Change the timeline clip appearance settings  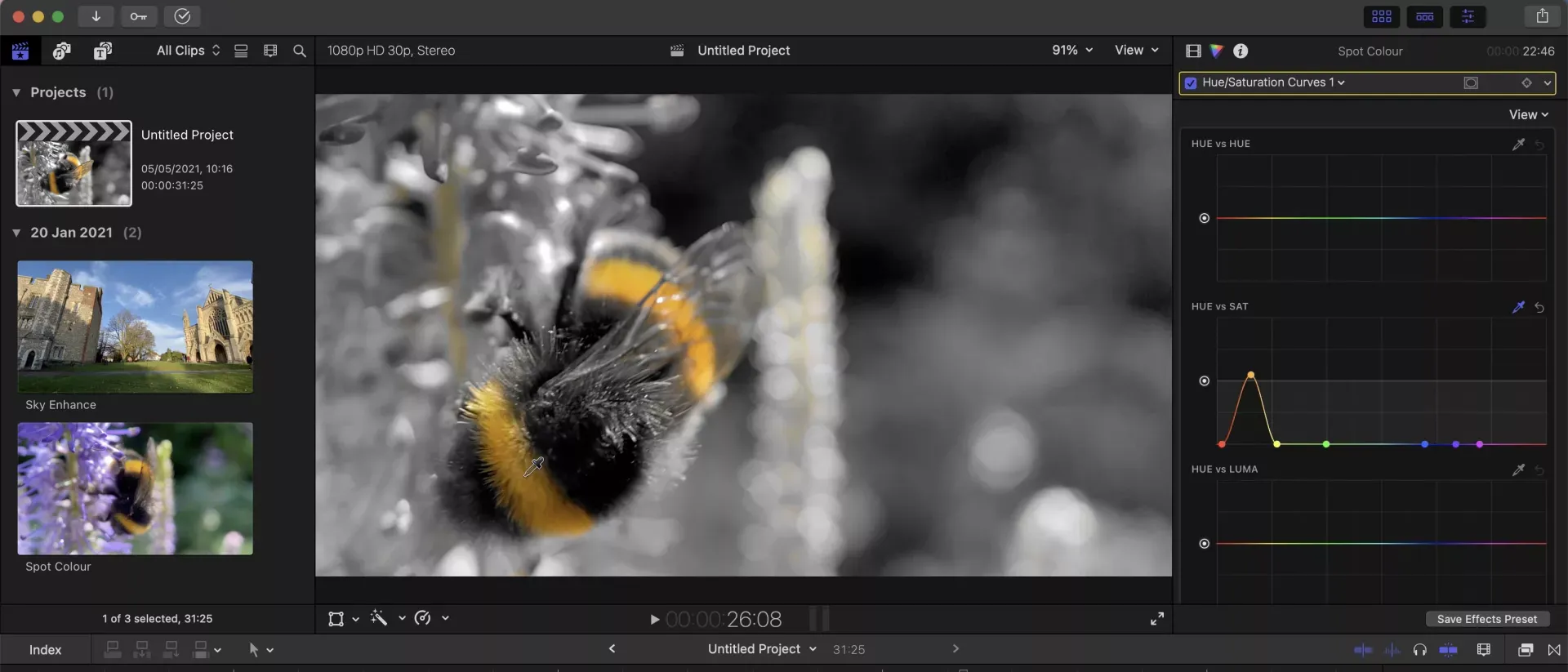(1484, 650)
